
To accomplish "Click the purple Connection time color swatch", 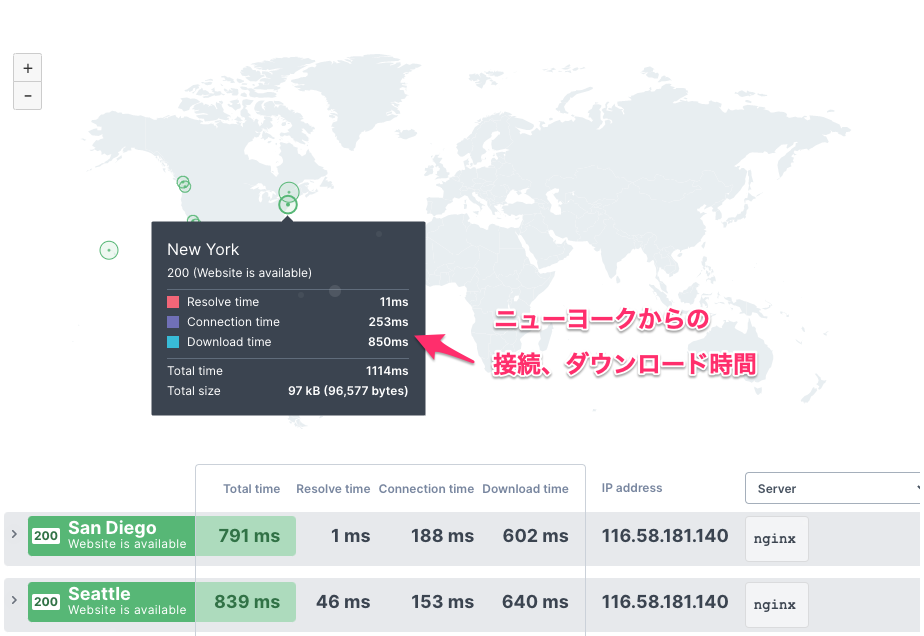I will coord(173,322).
